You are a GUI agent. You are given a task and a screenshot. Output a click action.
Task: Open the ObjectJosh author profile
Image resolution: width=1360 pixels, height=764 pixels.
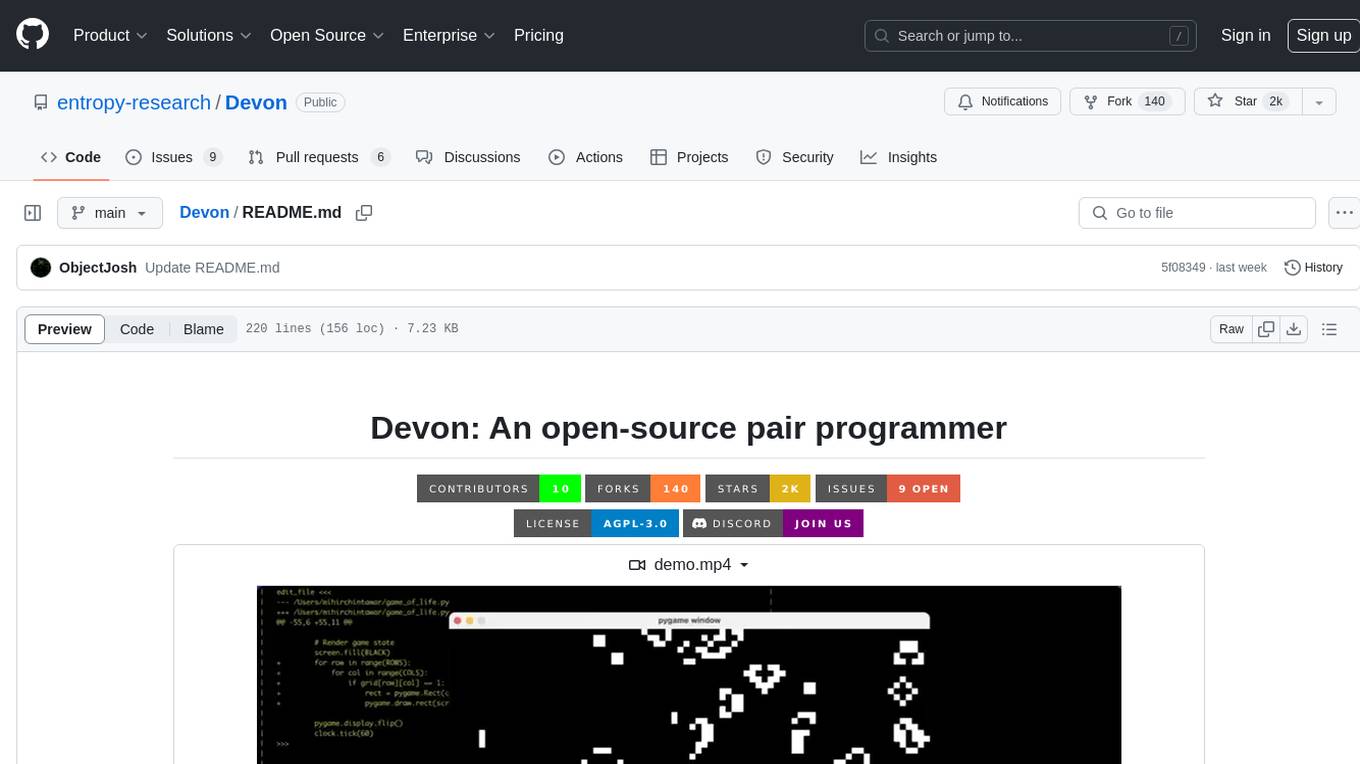[x=98, y=268]
